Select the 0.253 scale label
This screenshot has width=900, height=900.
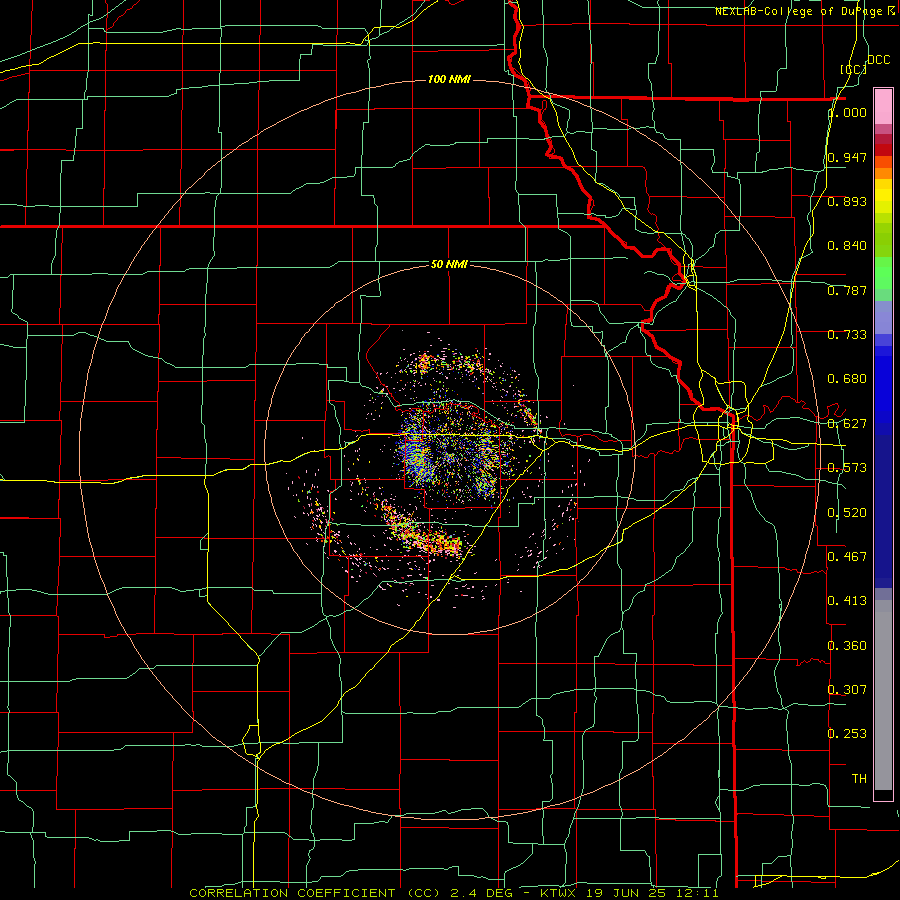point(847,734)
